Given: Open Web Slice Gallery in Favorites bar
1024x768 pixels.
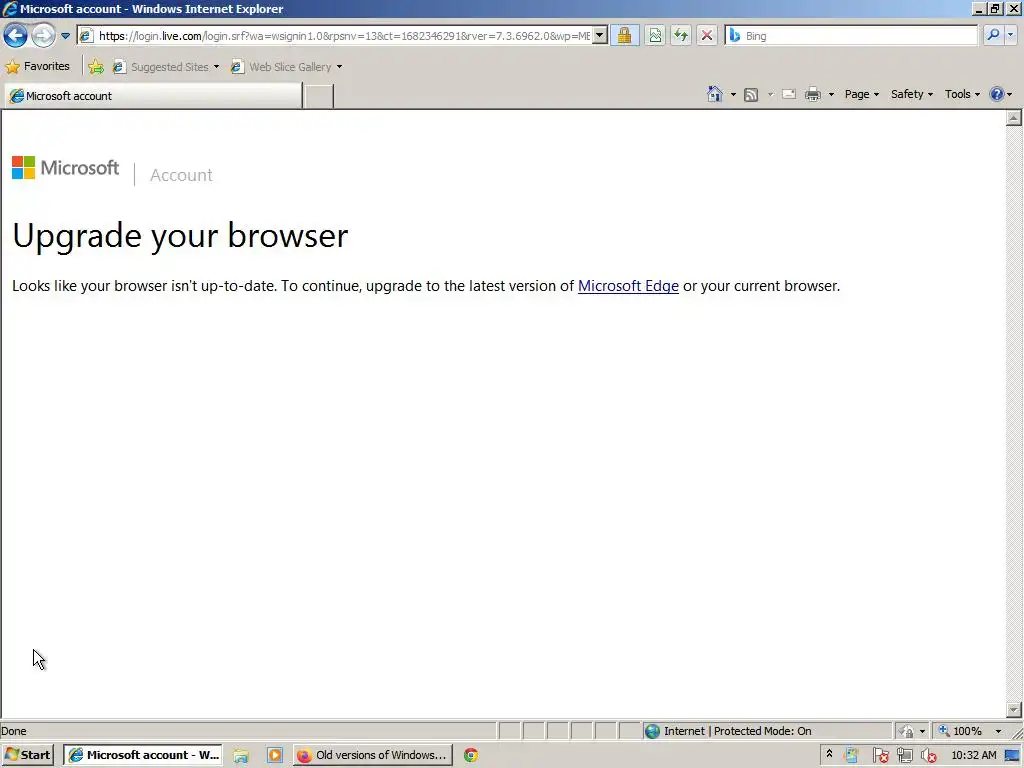Looking at the screenshot, I should [x=287, y=67].
